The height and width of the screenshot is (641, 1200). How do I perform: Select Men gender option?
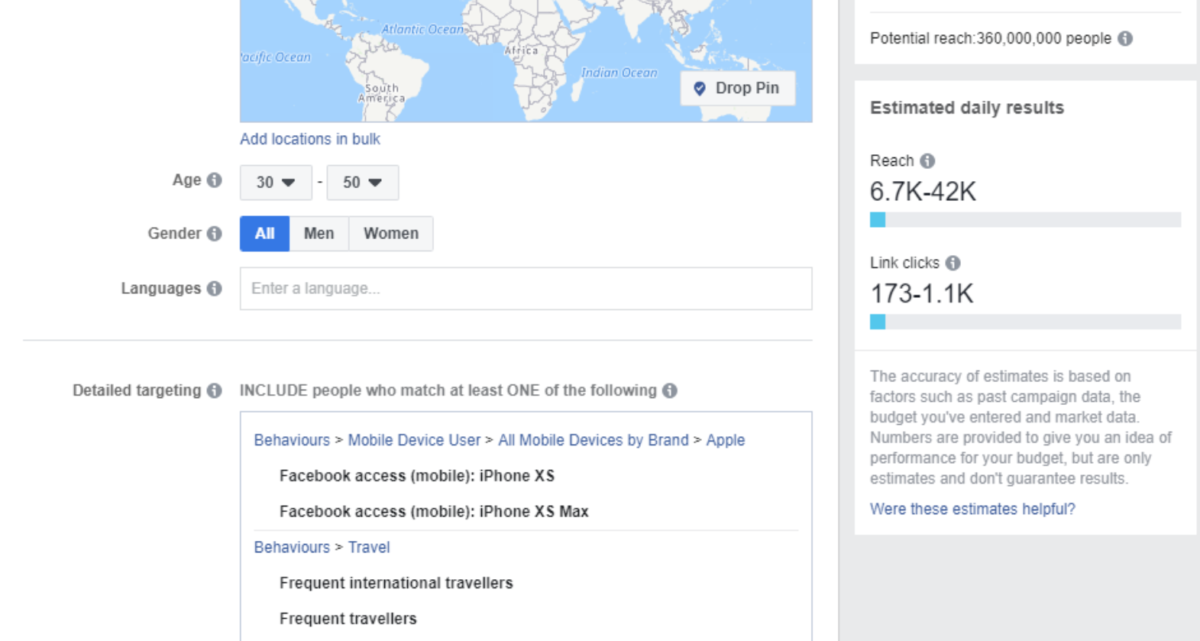click(x=319, y=234)
